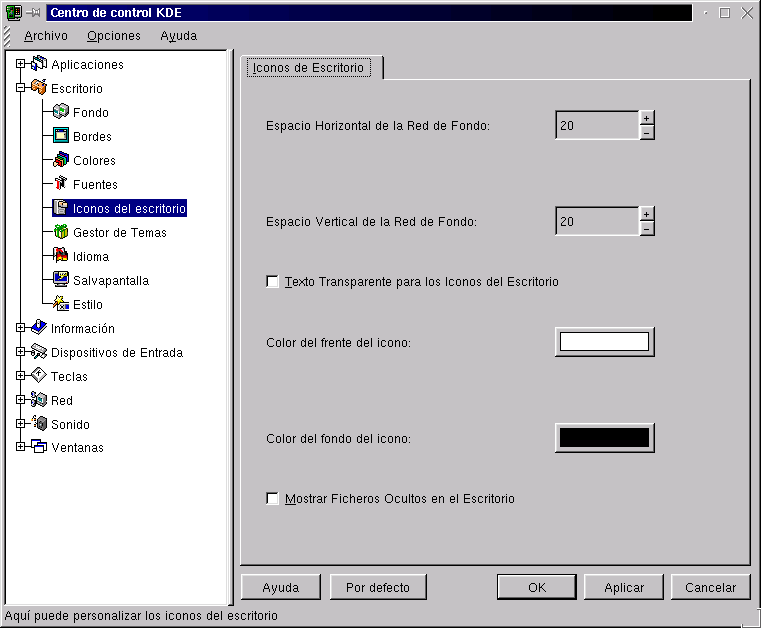Click the Bordes icon under Escritorio
Screen dimensions: 761x628
coord(61,137)
